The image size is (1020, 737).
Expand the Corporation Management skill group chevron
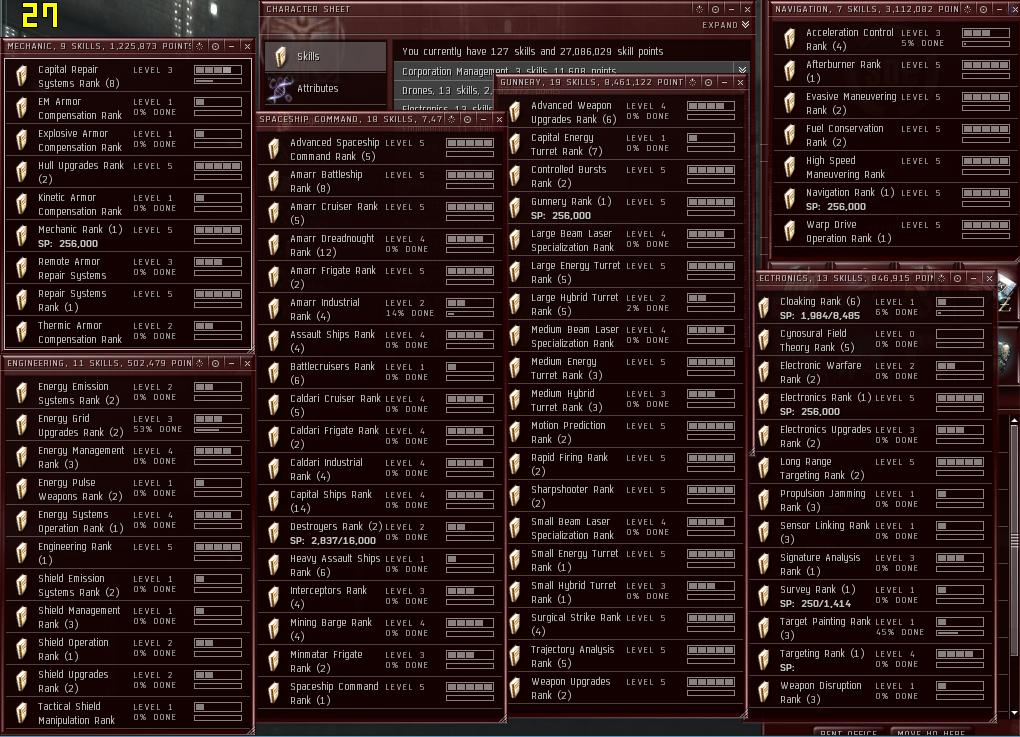click(742, 70)
